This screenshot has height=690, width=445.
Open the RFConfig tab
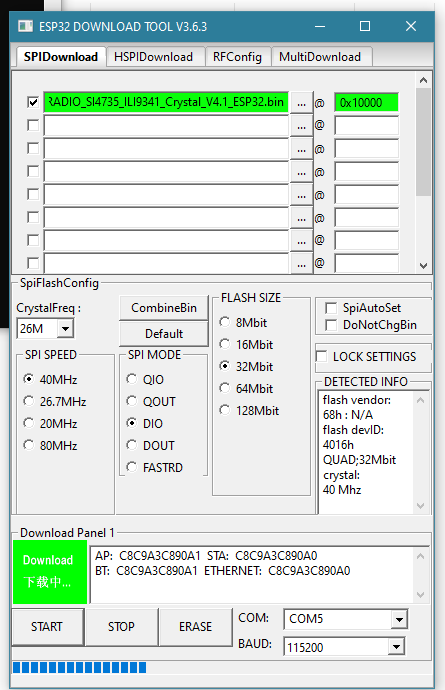237,57
